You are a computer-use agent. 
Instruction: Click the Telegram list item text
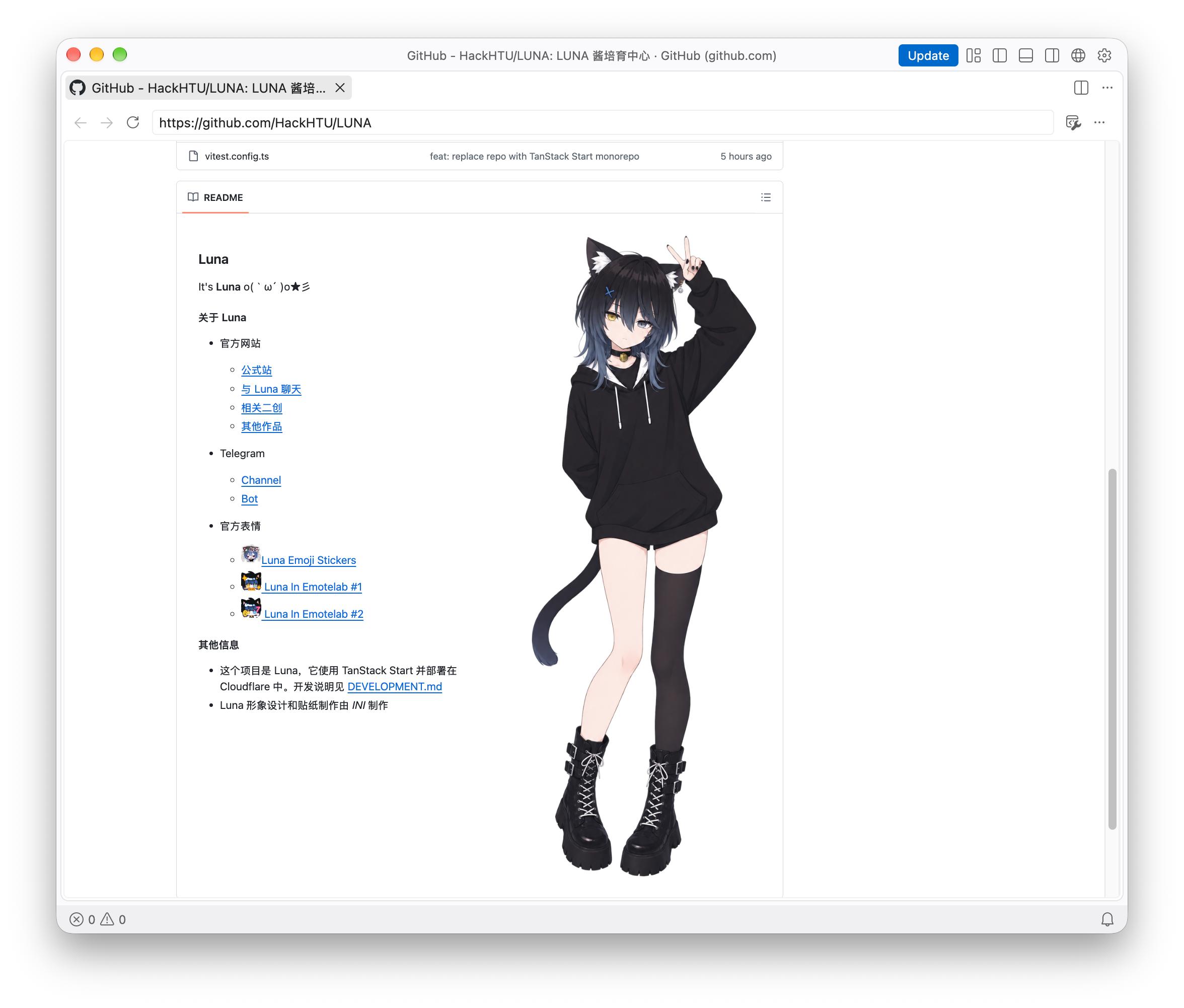tap(242, 454)
